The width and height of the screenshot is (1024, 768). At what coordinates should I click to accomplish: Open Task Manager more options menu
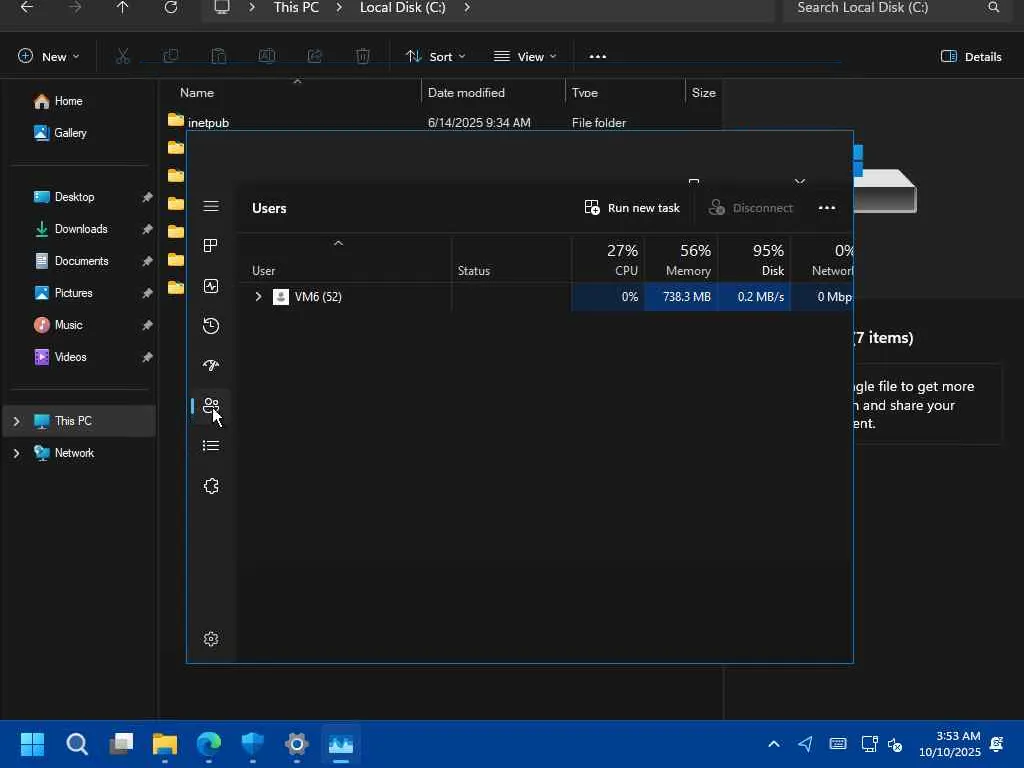tap(826, 208)
